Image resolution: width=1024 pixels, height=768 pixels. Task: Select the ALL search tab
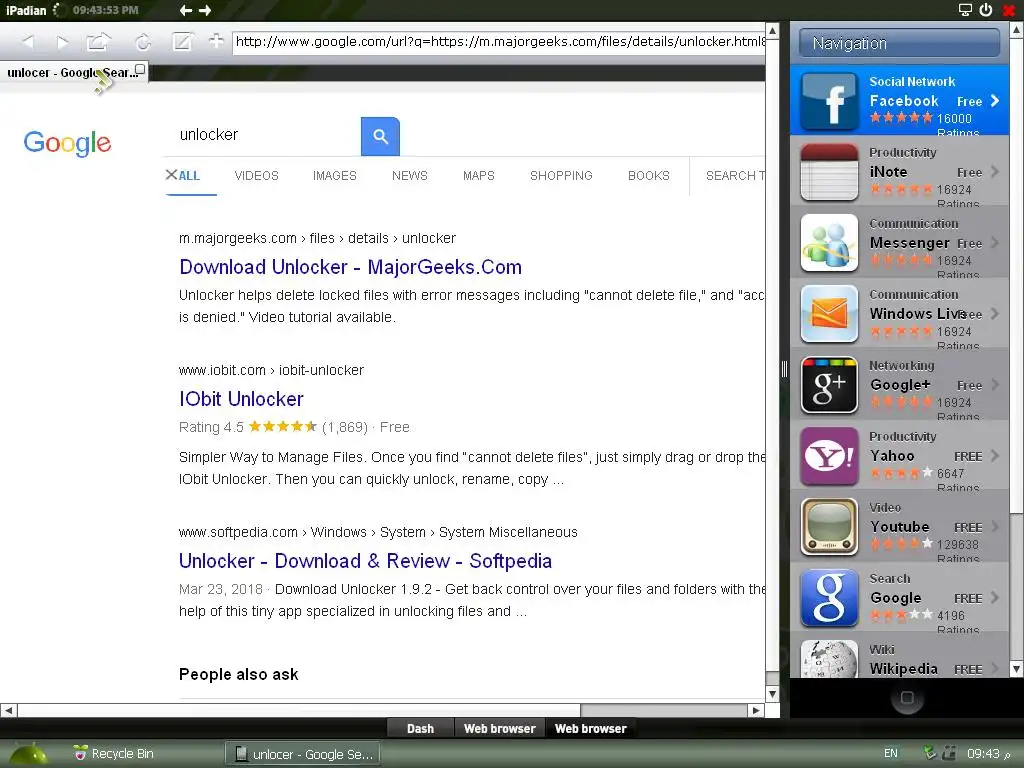pos(189,176)
